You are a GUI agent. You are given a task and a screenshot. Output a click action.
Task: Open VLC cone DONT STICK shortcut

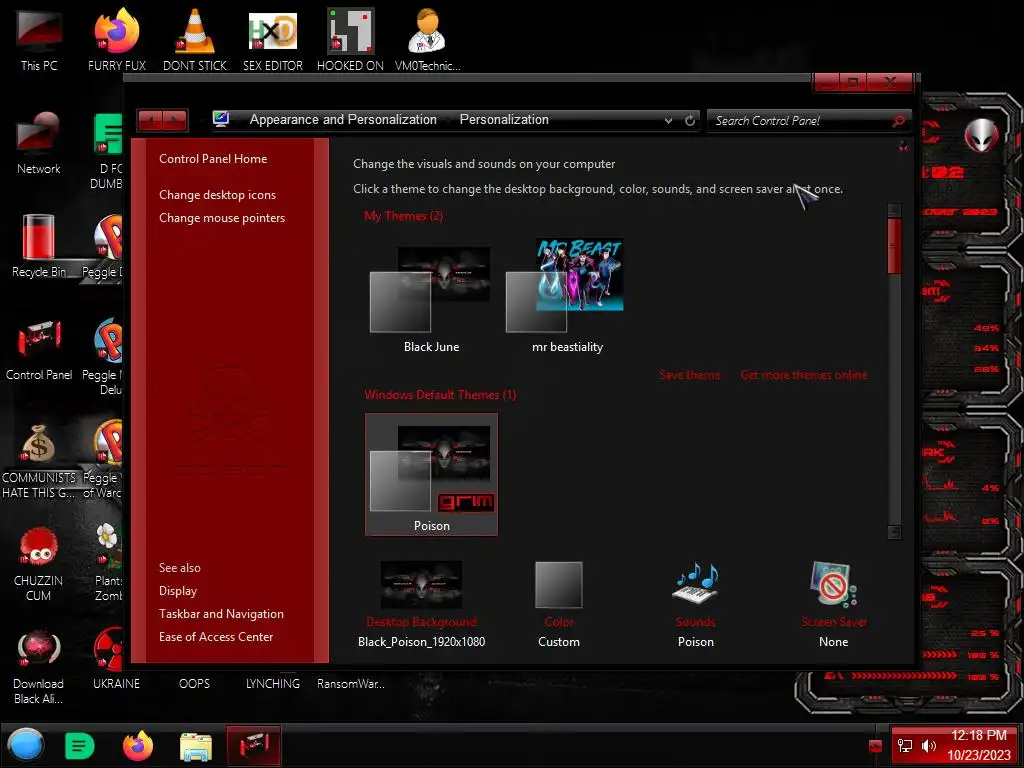(195, 39)
